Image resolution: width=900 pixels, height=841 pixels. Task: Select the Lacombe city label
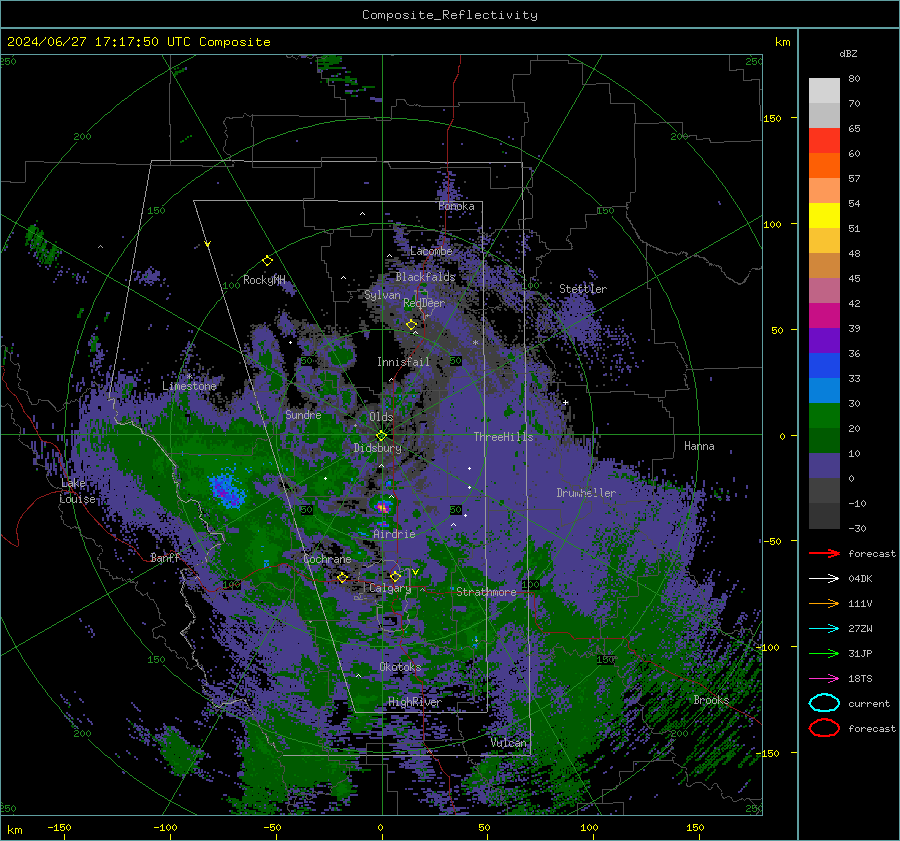[x=431, y=251]
